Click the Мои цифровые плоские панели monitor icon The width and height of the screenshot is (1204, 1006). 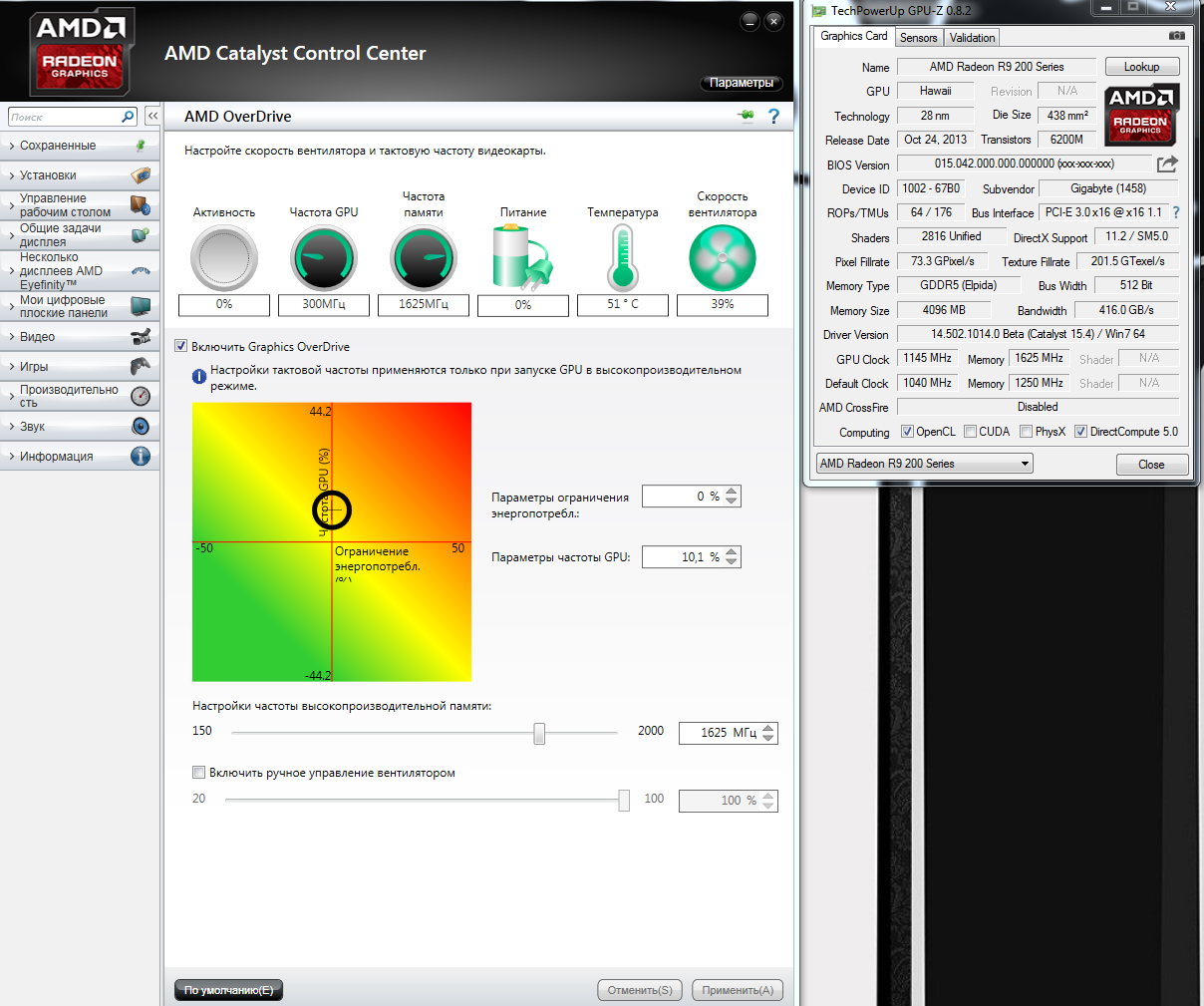pyautogui.click(x=141, y=306)
